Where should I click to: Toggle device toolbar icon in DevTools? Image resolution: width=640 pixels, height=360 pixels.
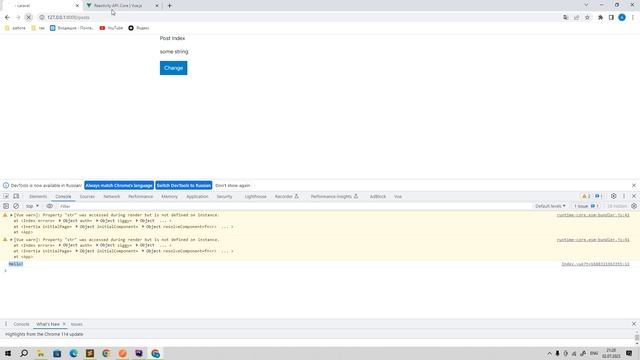[16, 196]
